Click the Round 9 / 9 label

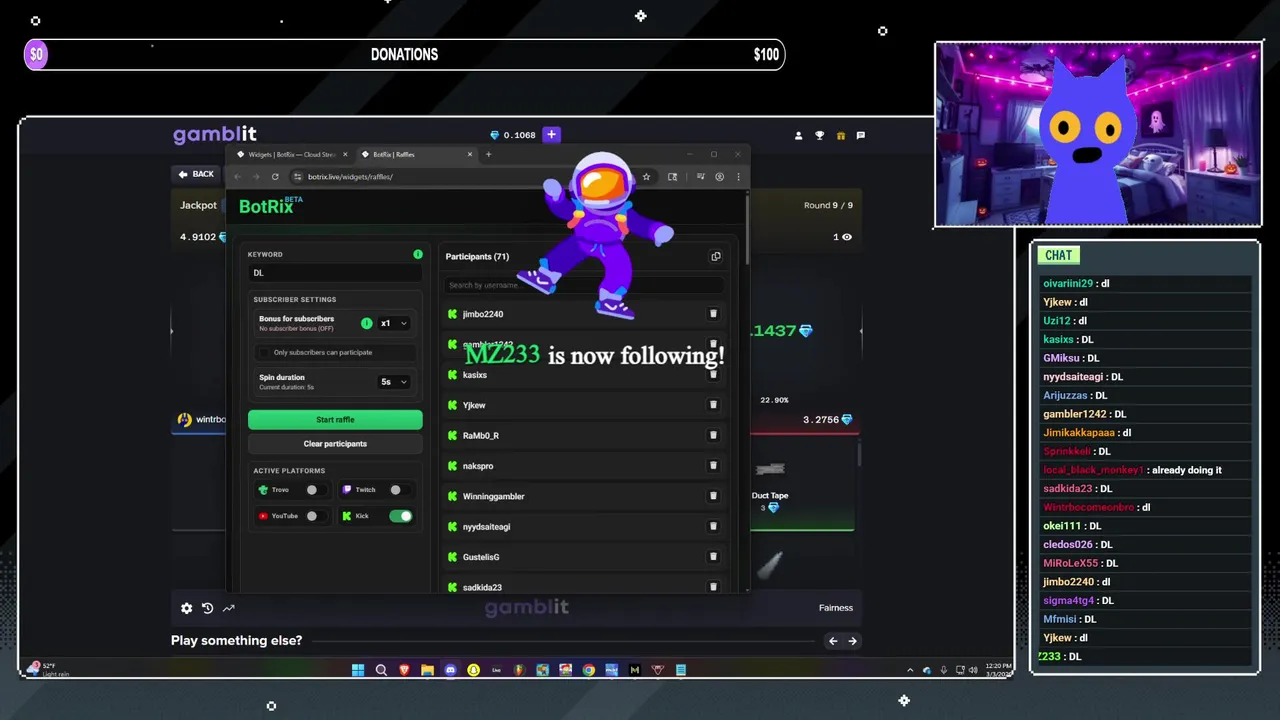pos(829,205)
